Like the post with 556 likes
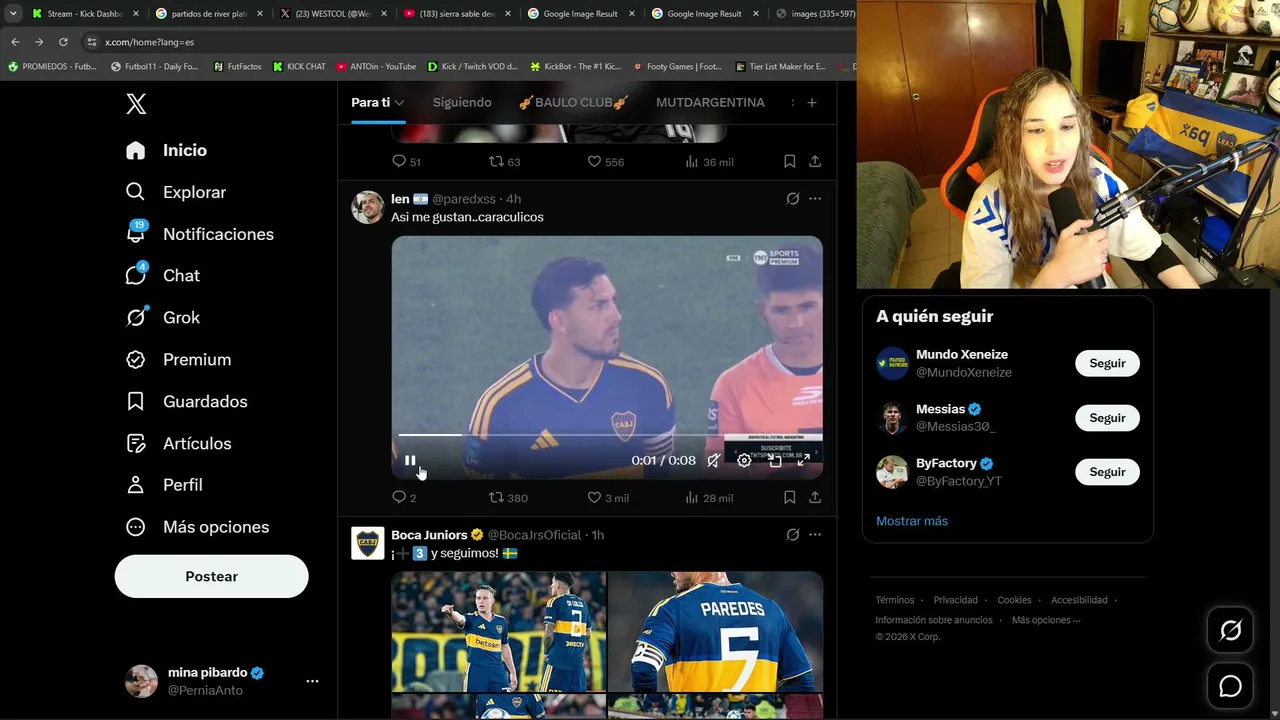Image resolution: width=1280 pixels, height=720 pixels. (x=605, y=161)
